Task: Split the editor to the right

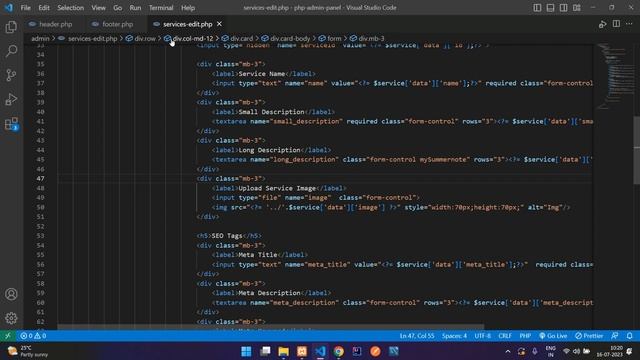Action: tap(616, 24)
